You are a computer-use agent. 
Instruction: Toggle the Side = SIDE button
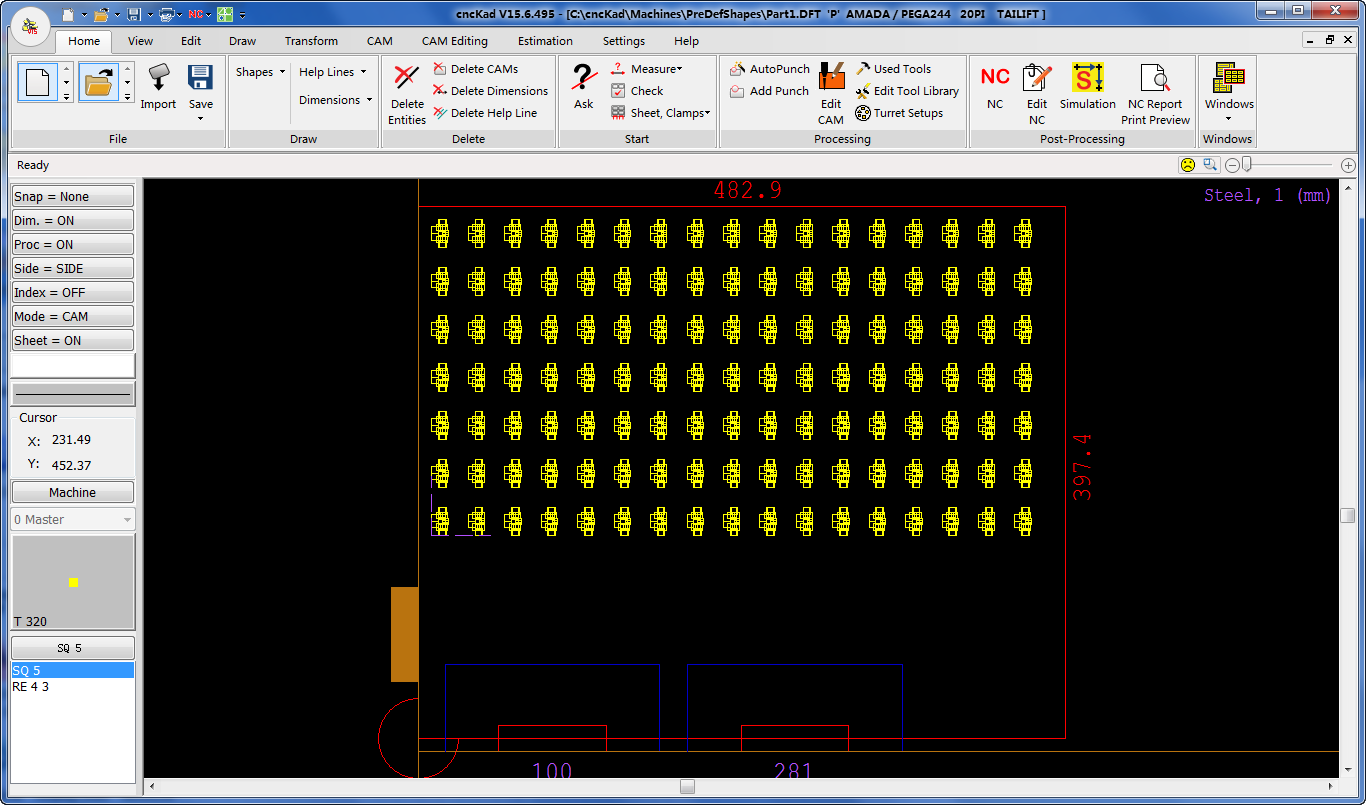[x=72, y=269]
